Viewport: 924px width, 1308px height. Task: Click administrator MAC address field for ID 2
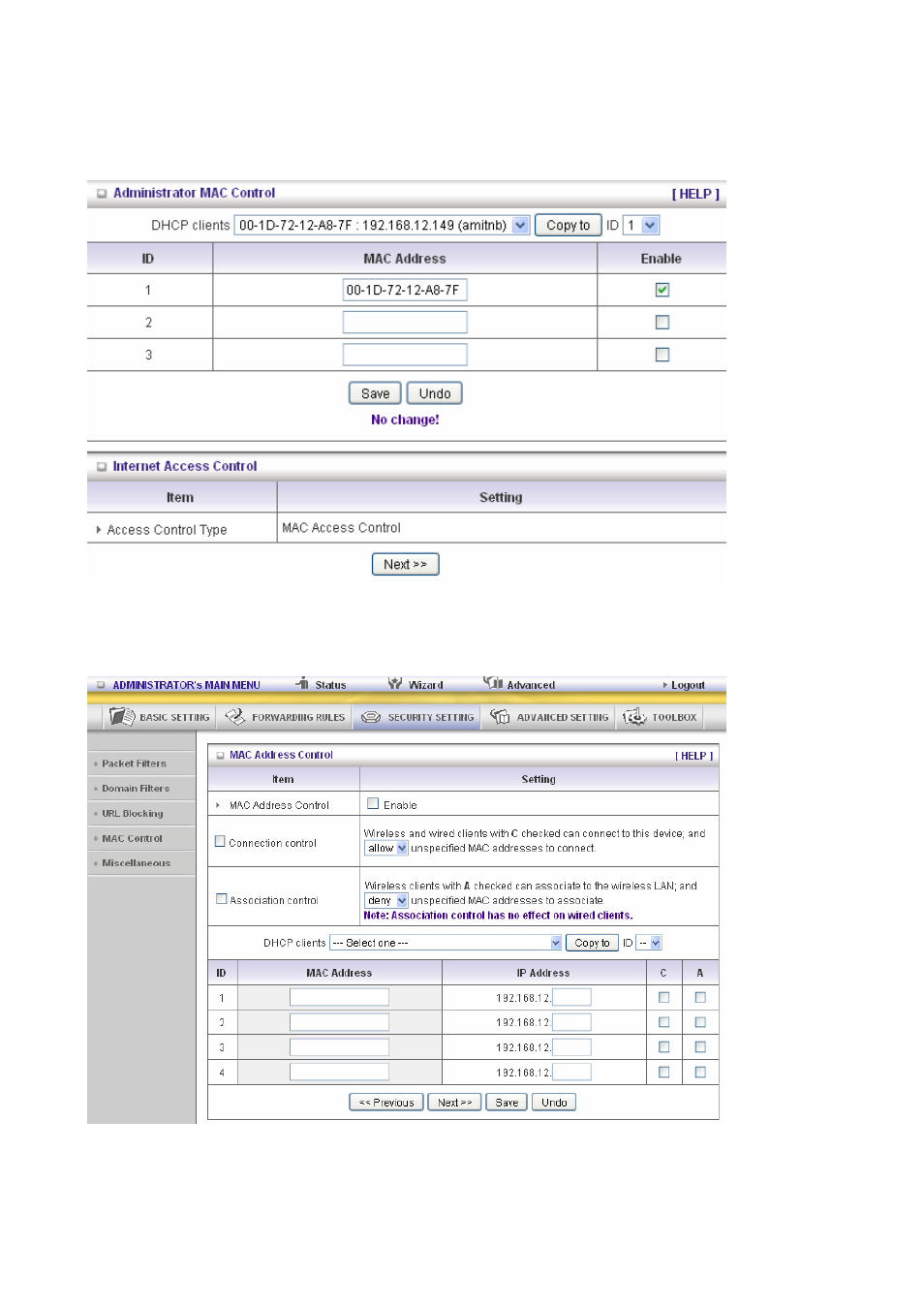click(405, 322)
